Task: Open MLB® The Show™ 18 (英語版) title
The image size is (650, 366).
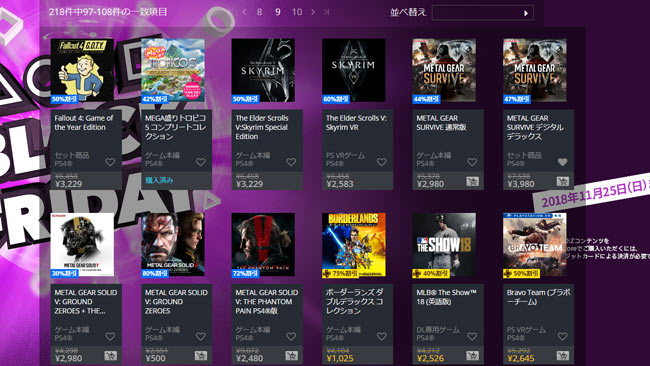Action: [x=446, y=297]
